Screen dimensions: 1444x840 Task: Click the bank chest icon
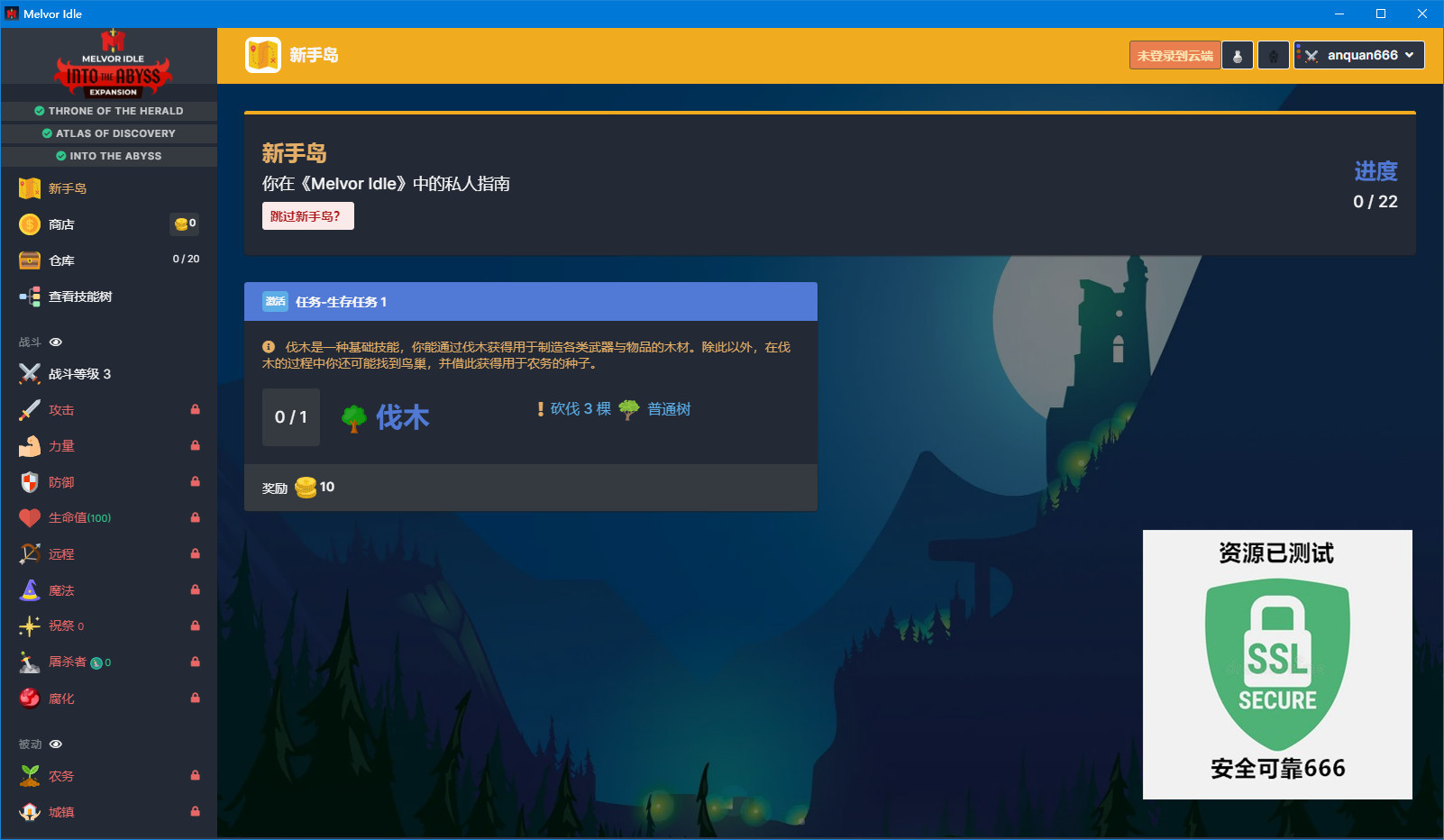[x=30, y=260]
